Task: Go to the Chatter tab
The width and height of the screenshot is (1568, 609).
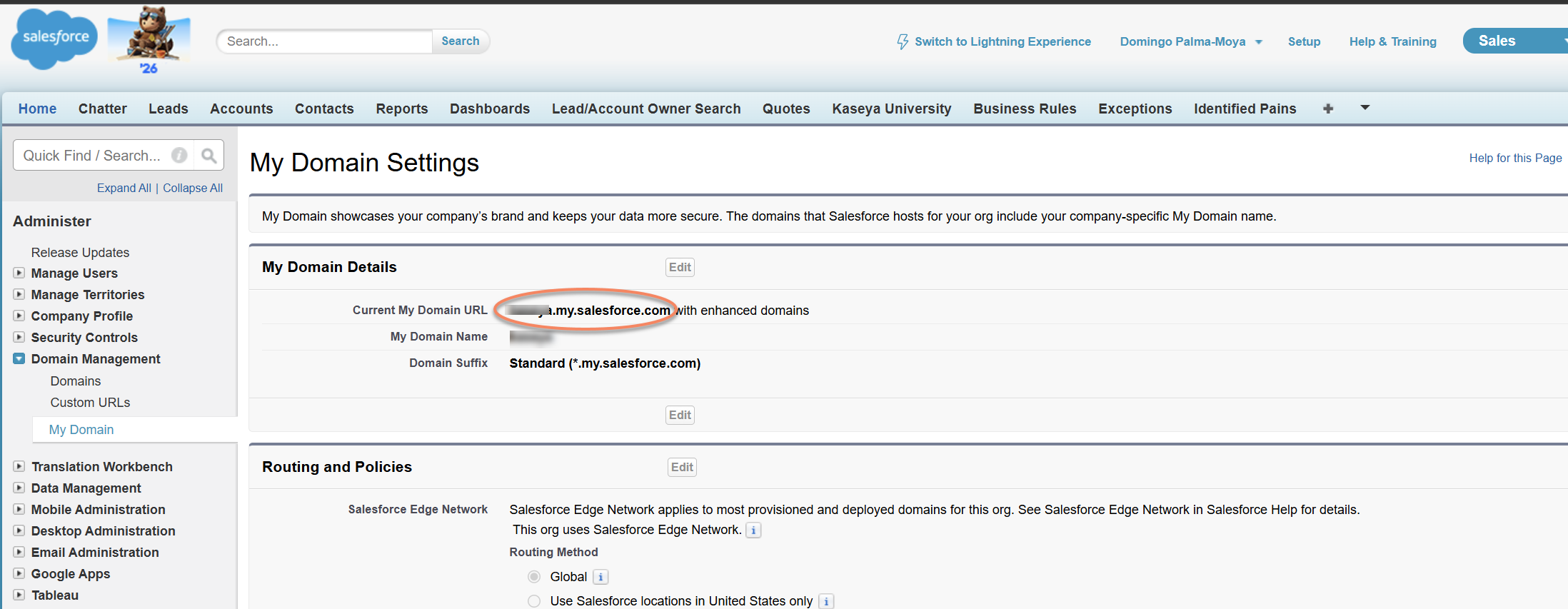Action: click(x=103, y=109)
